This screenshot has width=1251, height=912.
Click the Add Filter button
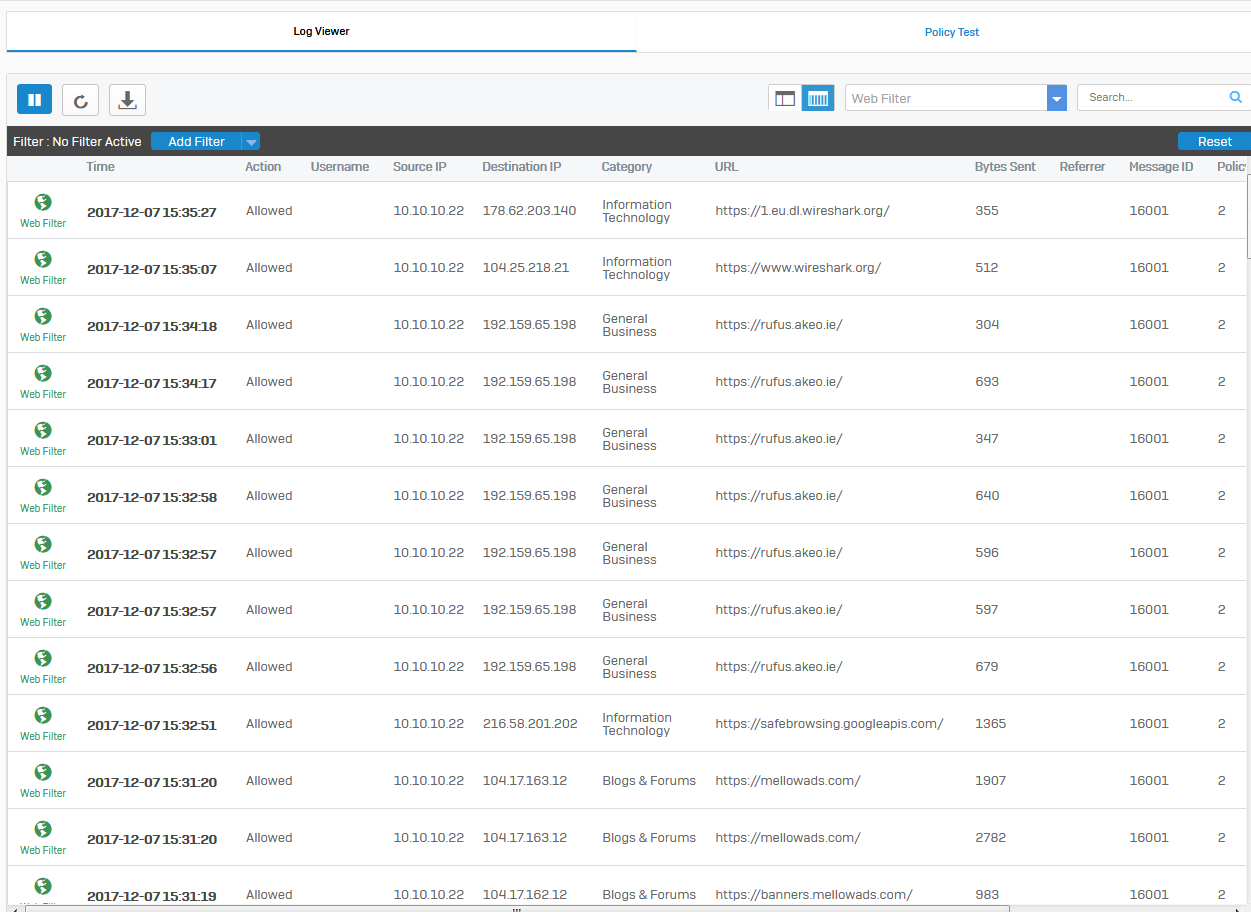click(196, 142)
